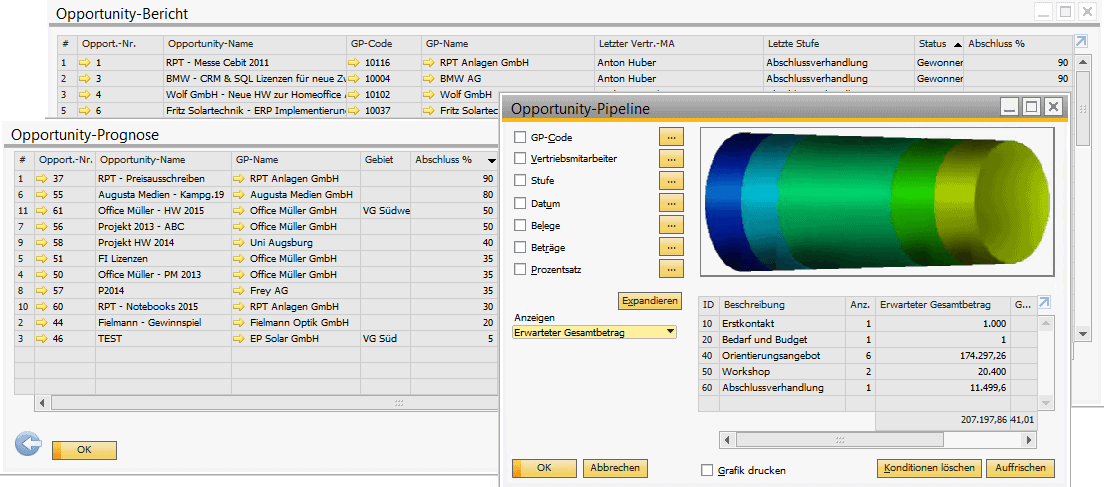The image size is (1104, 487).
Task: Open link arrow next to Fielmann Optik GmbH
Action: [x=240, y=322]
